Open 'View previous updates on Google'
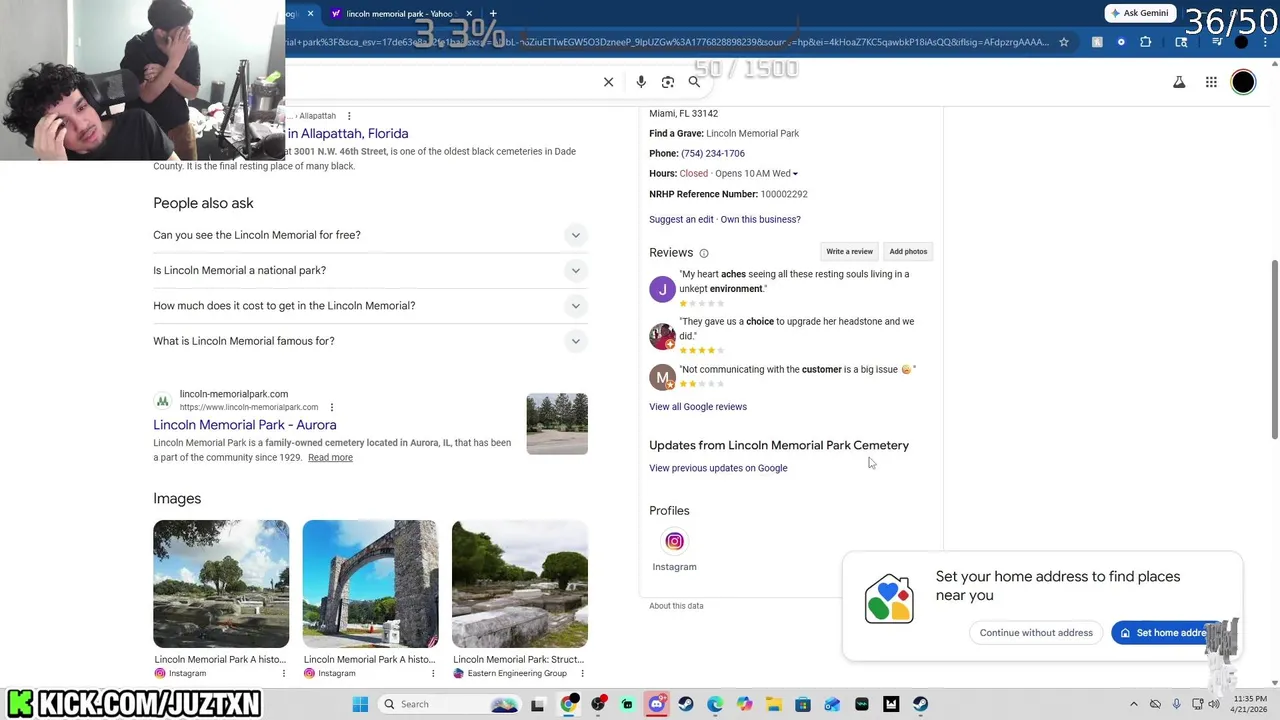Image resolution: width=1280 pixels, height=720 pixels. pyautogui.click(x=718, y=468)
